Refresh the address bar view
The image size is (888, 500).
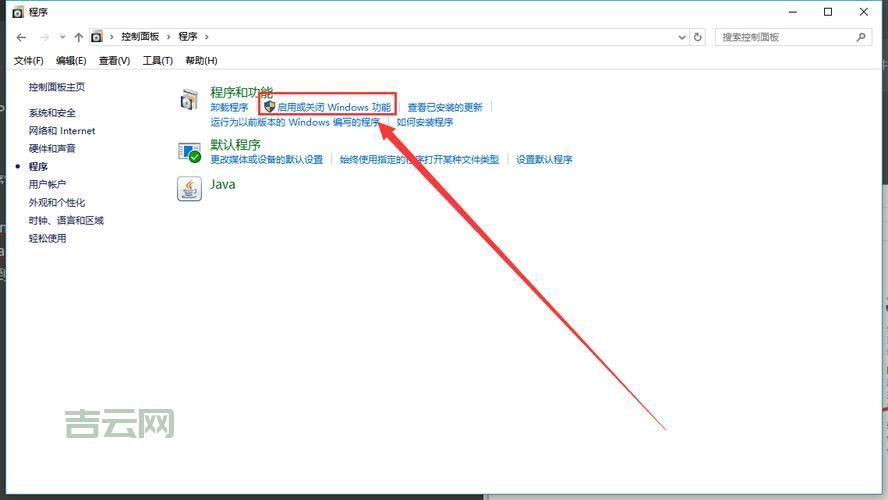coord(697,37)
